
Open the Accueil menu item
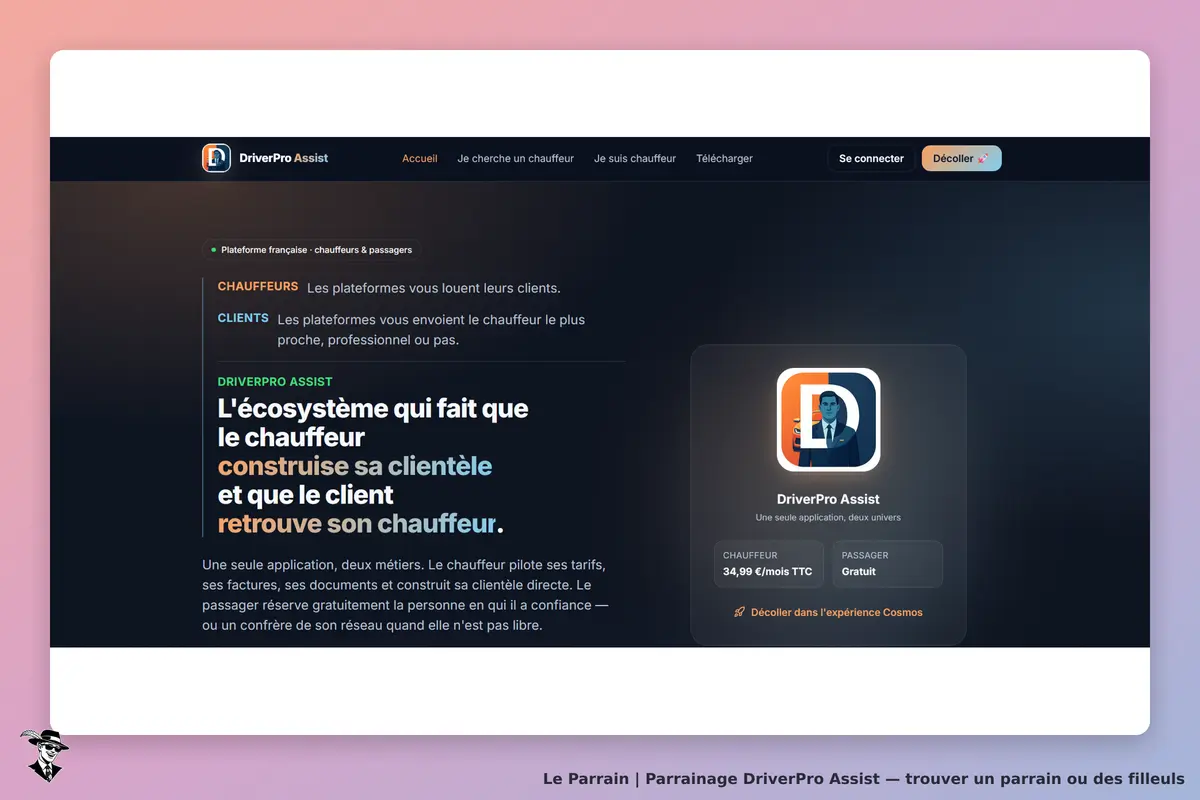click(420, 158)
